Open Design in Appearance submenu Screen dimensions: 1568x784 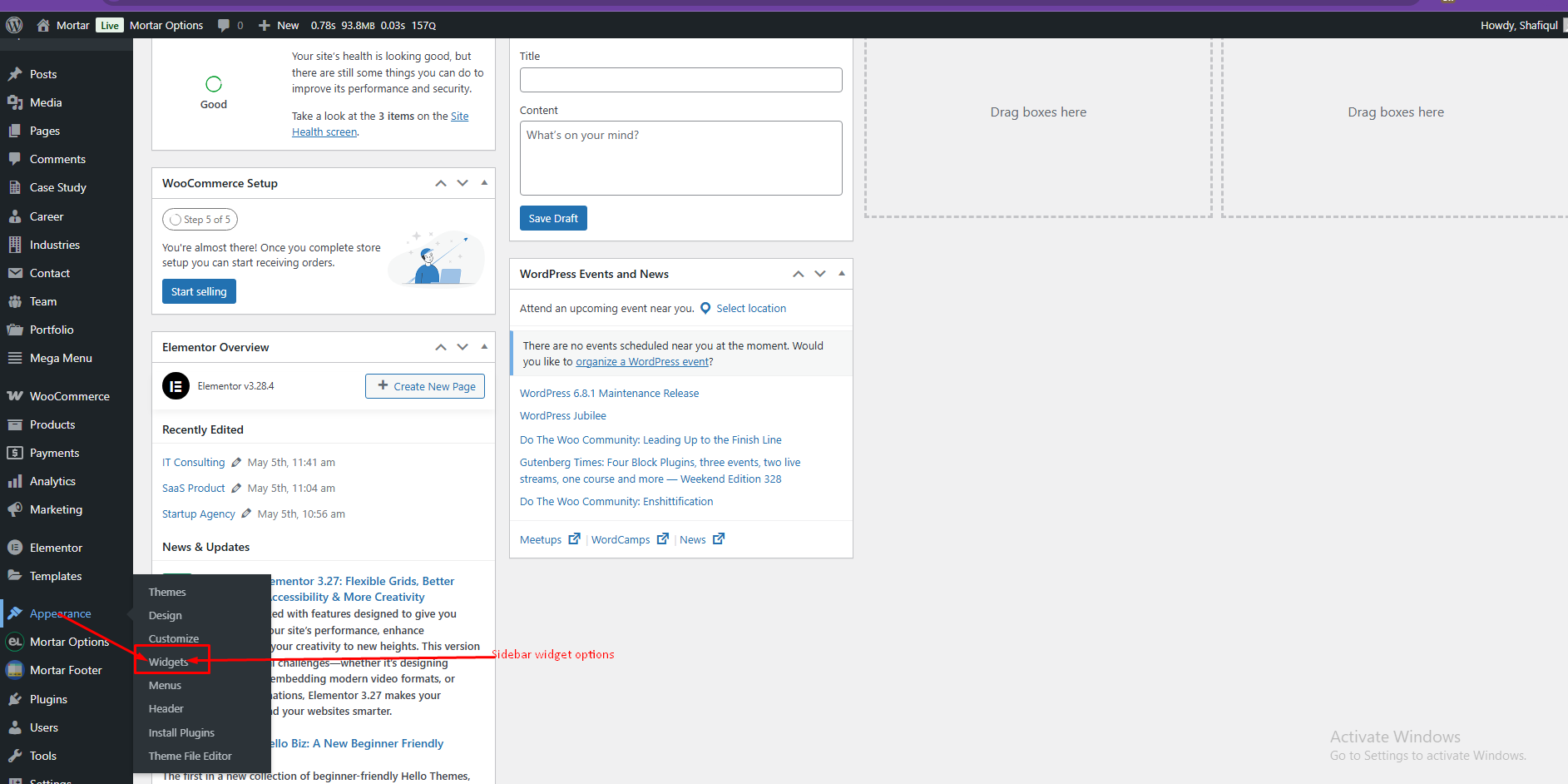pyautogui.click(x=166, y=616)
